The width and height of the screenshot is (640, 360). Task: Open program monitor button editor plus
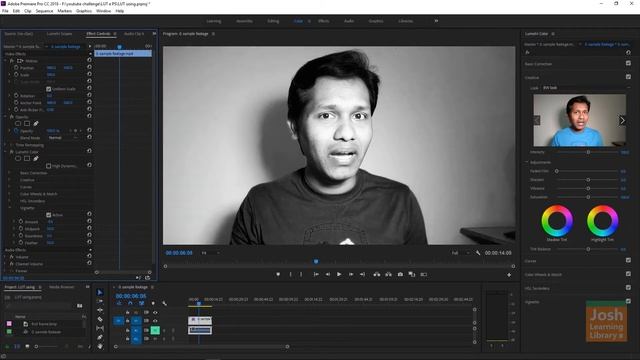point(509,275)
